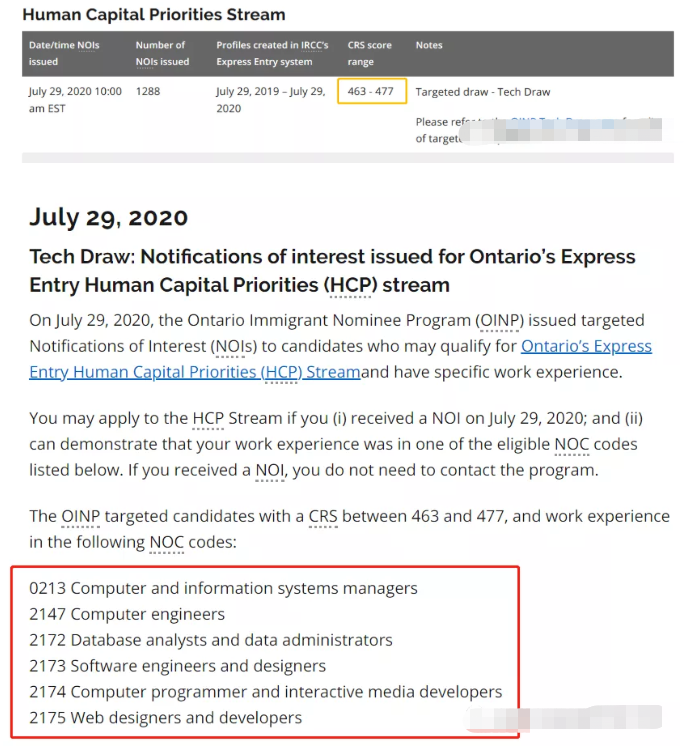
Task: Click the 'Date/time NOIs issued' column header
Action: pos(66,53)
